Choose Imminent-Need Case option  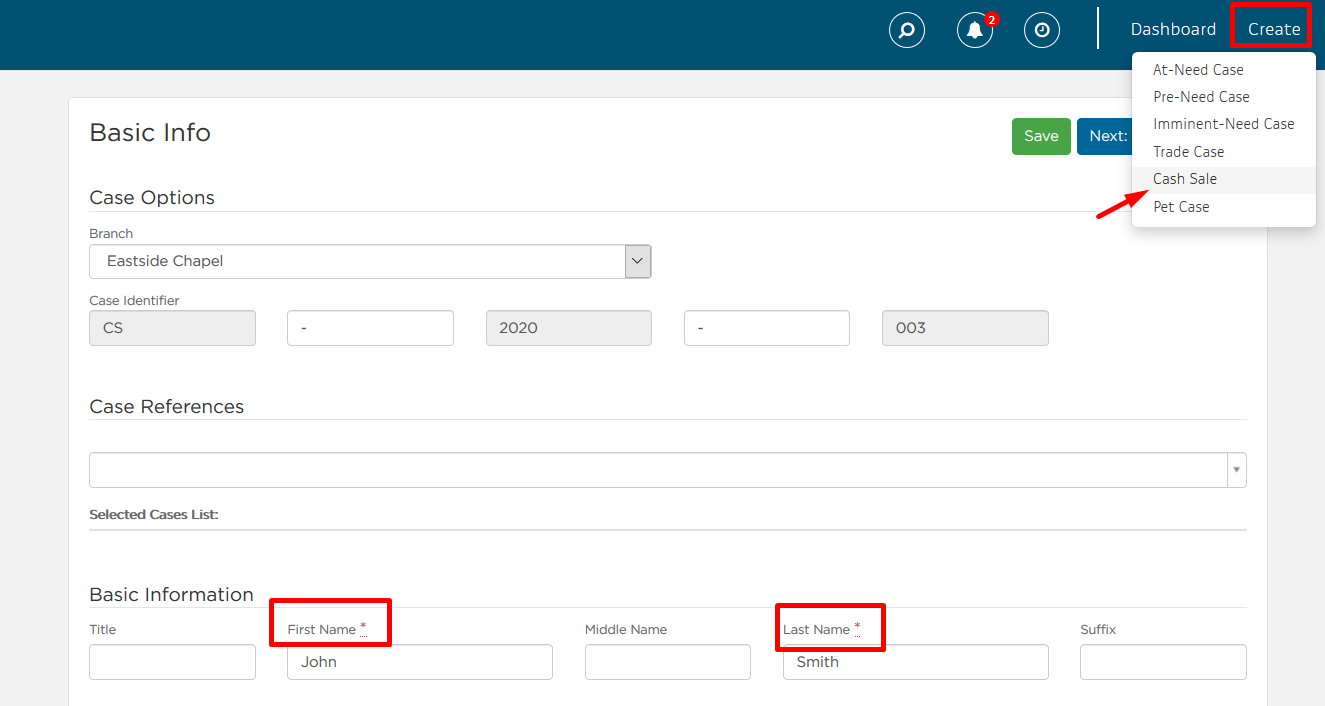coord(1224,124)
